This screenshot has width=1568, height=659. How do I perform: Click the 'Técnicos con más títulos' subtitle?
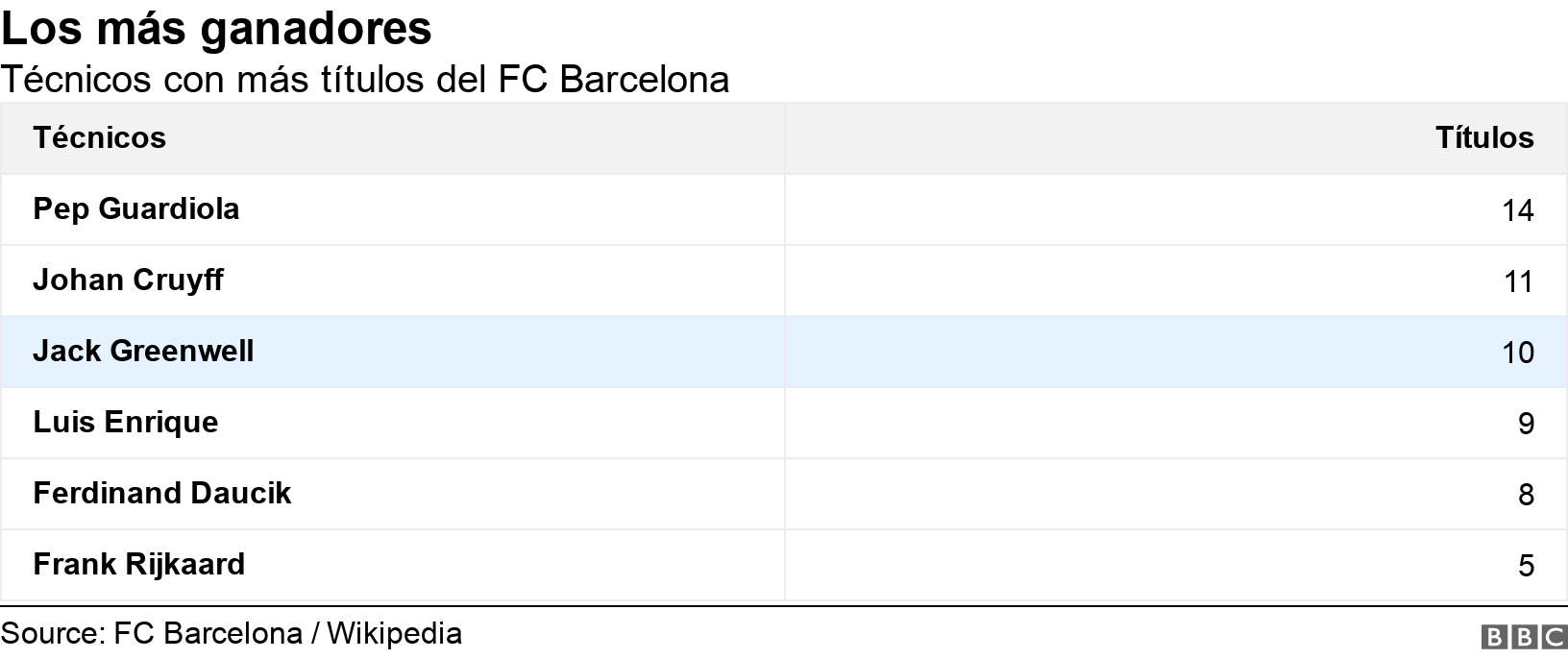pos(365,80)
